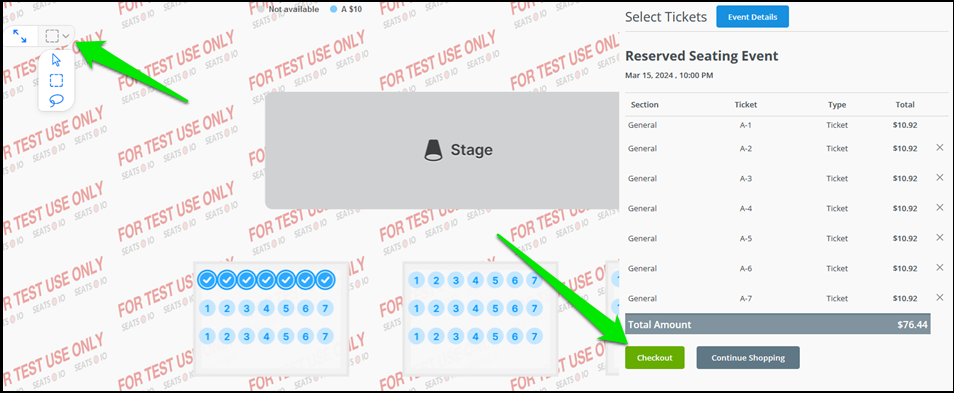Click the 'Reserved Seating Event' title
Screen dimensions: 954x393
702,56
